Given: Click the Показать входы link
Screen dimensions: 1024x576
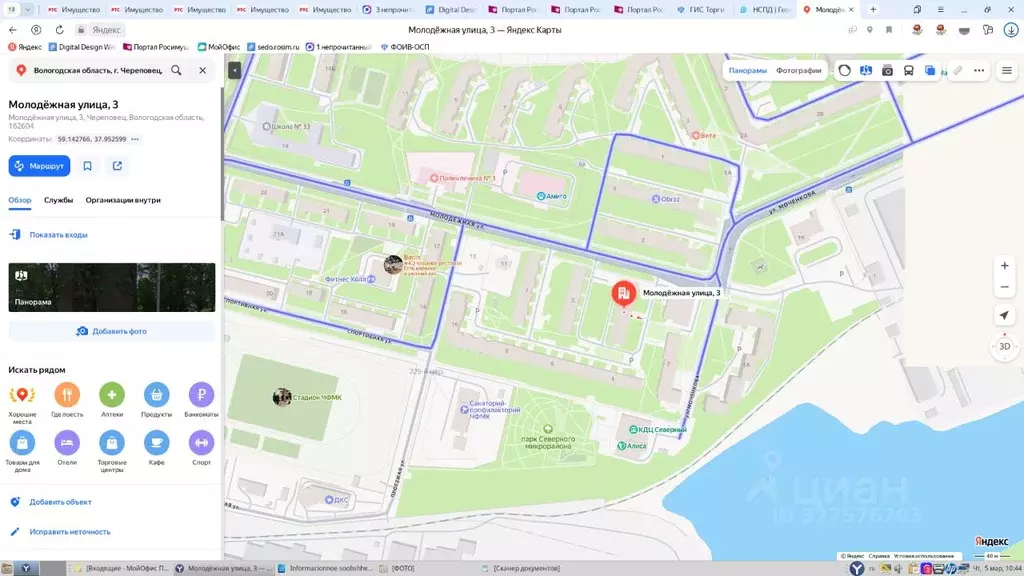Looking at the screenshot, I should (58, 235).
